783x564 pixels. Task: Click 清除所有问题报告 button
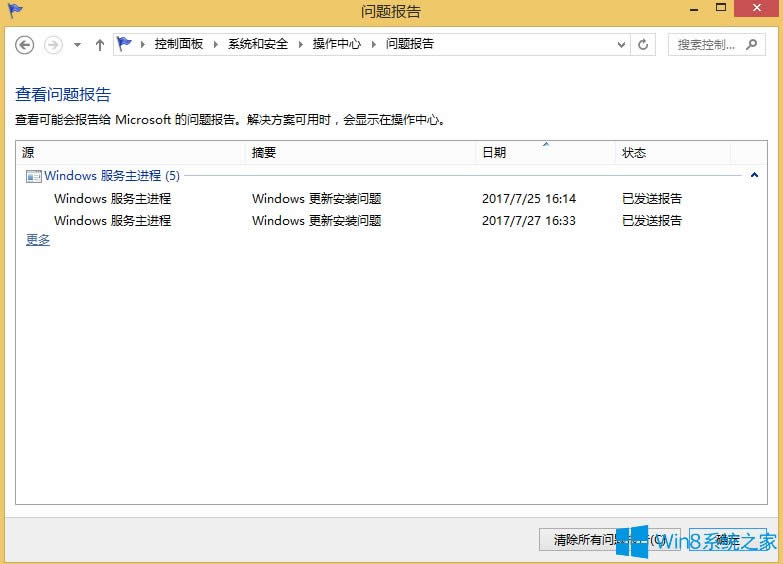(x=609, y=540)
